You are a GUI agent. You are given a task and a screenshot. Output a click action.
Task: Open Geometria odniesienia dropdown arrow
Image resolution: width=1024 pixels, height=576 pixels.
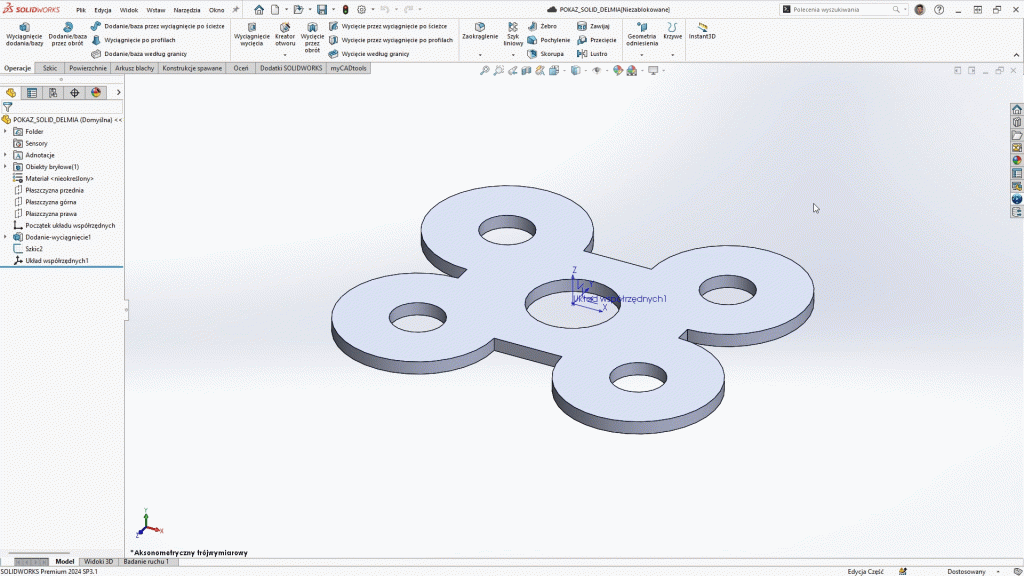pos(642,55)
